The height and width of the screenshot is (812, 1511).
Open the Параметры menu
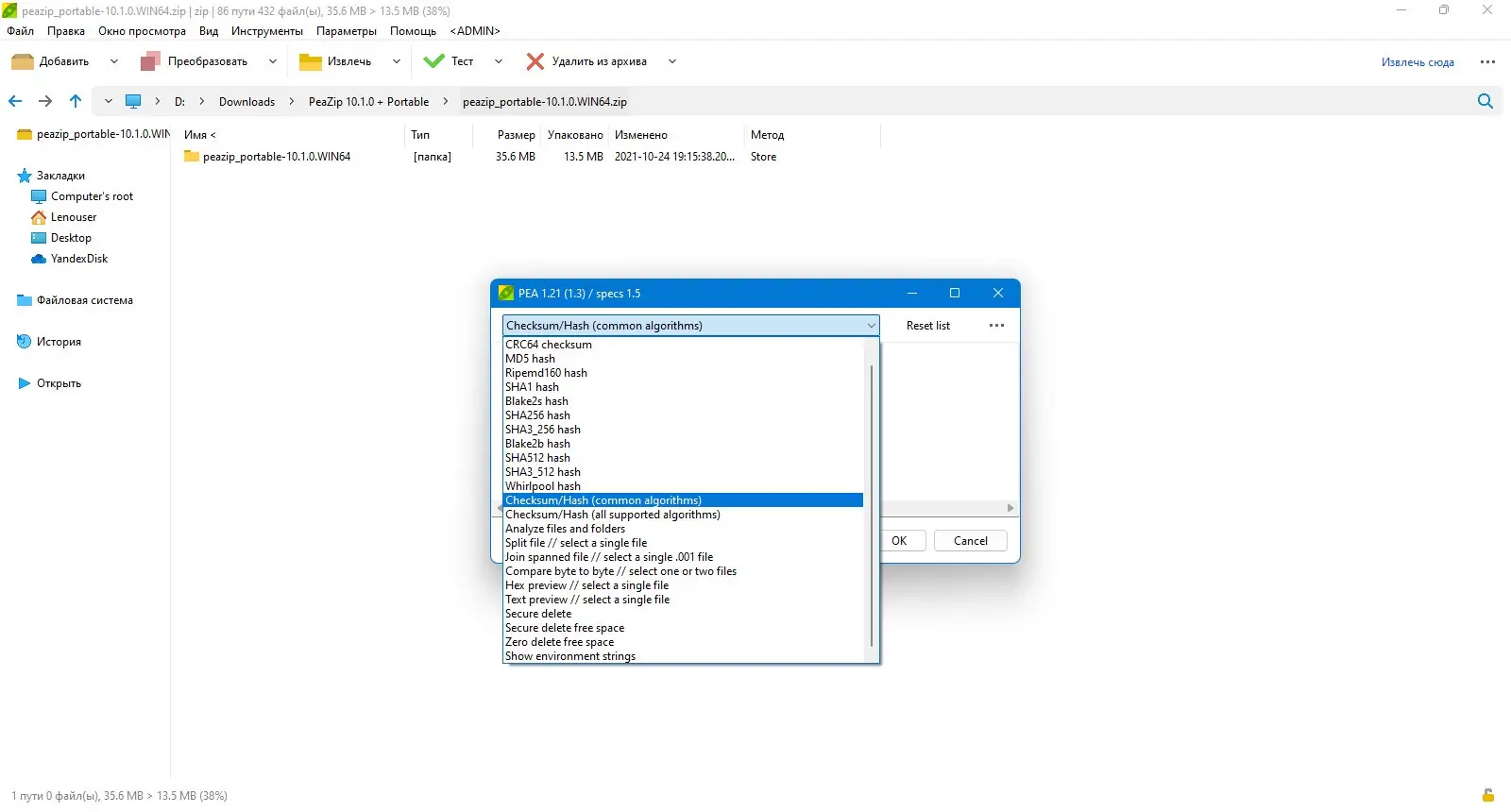pyautogui.click(x=347, y=31)
